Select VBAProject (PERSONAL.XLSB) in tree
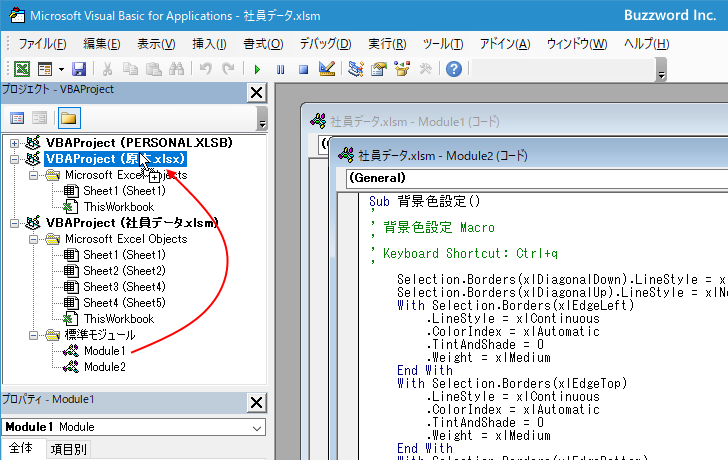This screenshot has height=460, width=728. tap(139, 143)
